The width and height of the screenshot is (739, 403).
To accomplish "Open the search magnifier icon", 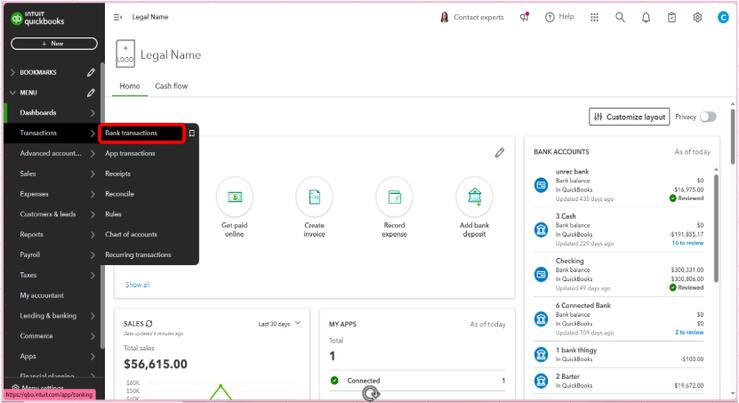I will 620,17.
